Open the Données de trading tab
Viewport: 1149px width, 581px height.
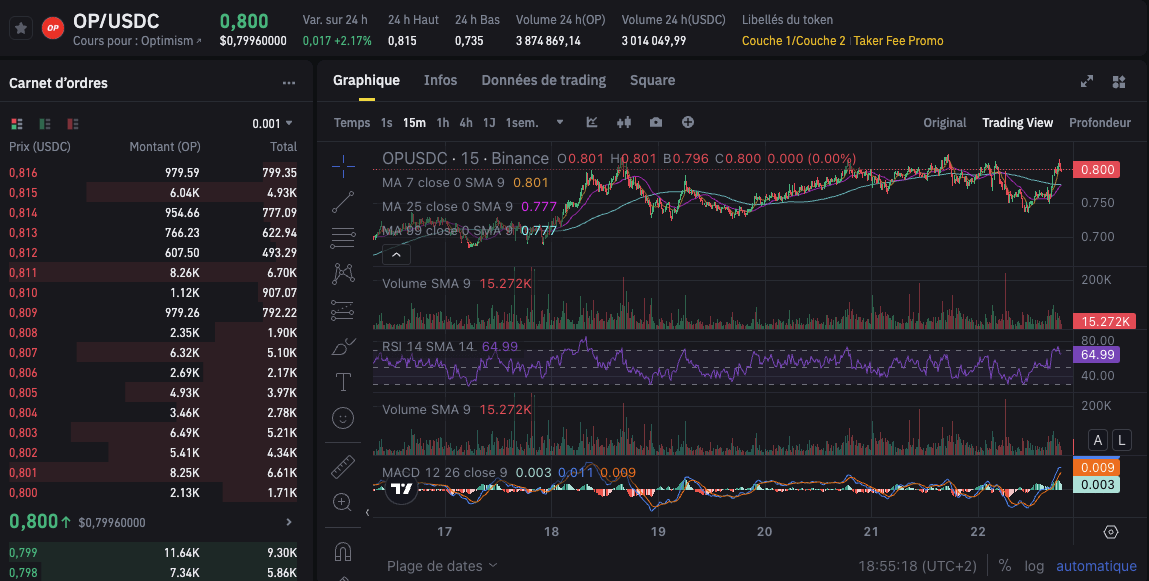544,81
